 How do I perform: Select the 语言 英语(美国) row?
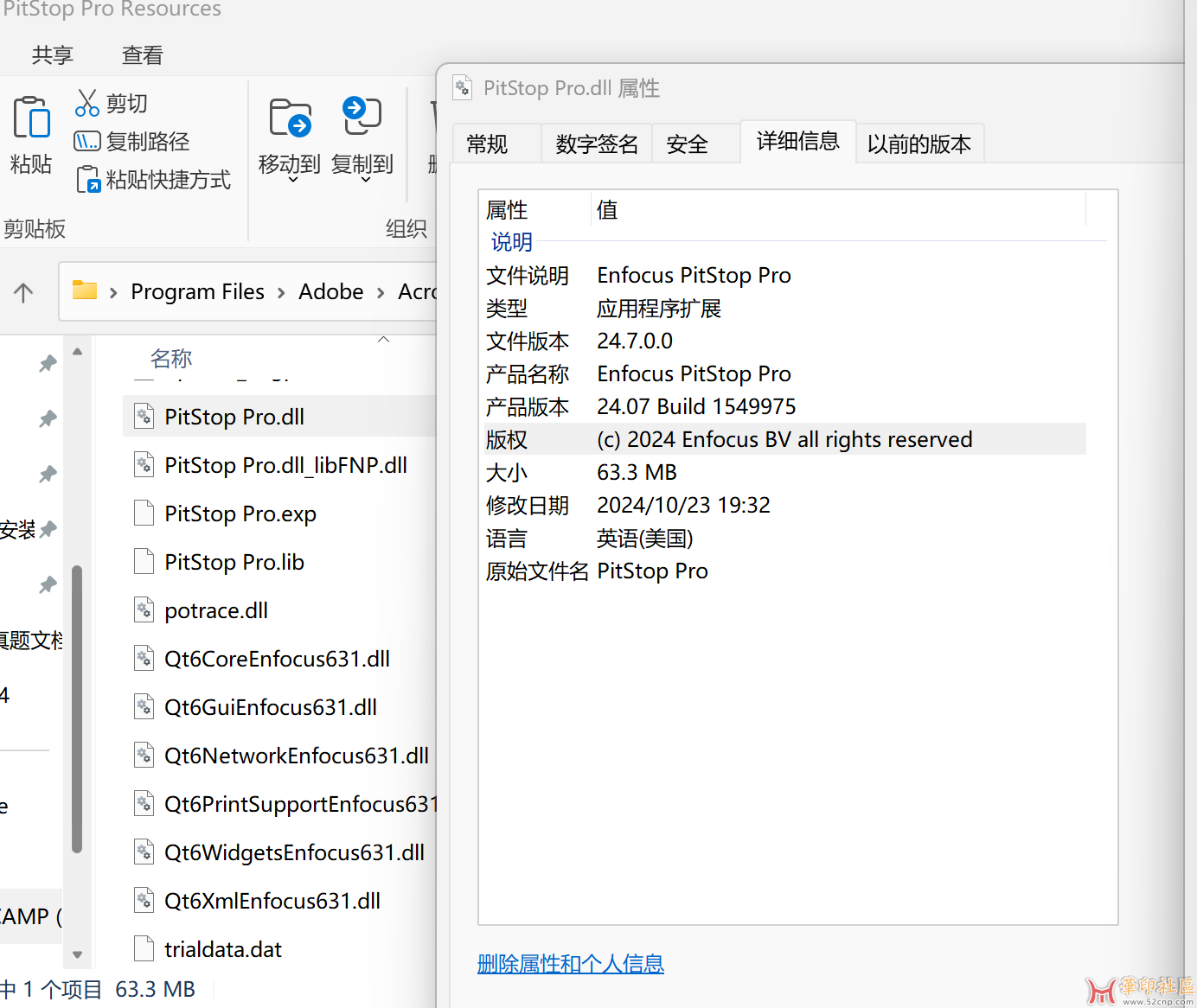784,538
